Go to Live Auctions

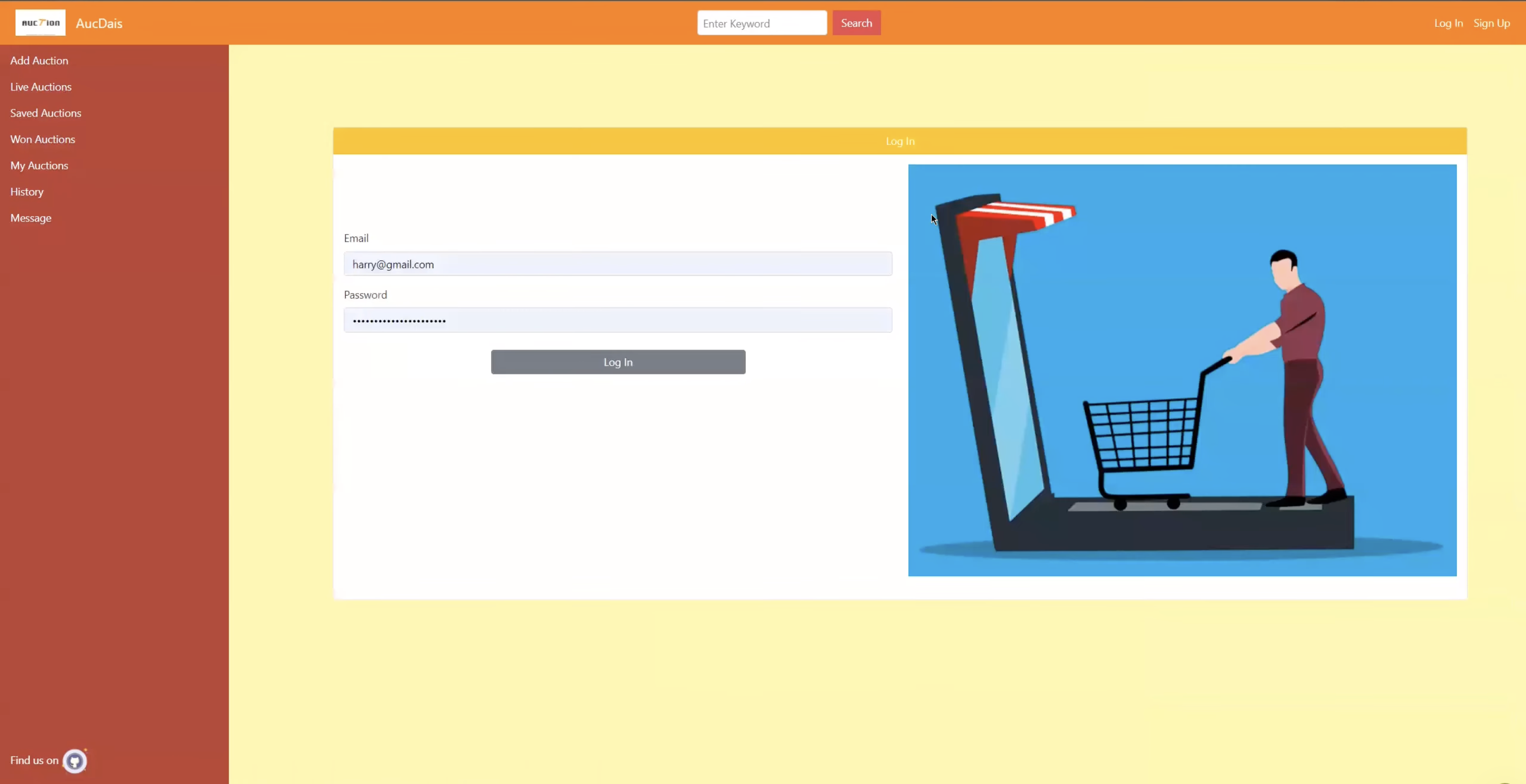click(x=41, y=87)
